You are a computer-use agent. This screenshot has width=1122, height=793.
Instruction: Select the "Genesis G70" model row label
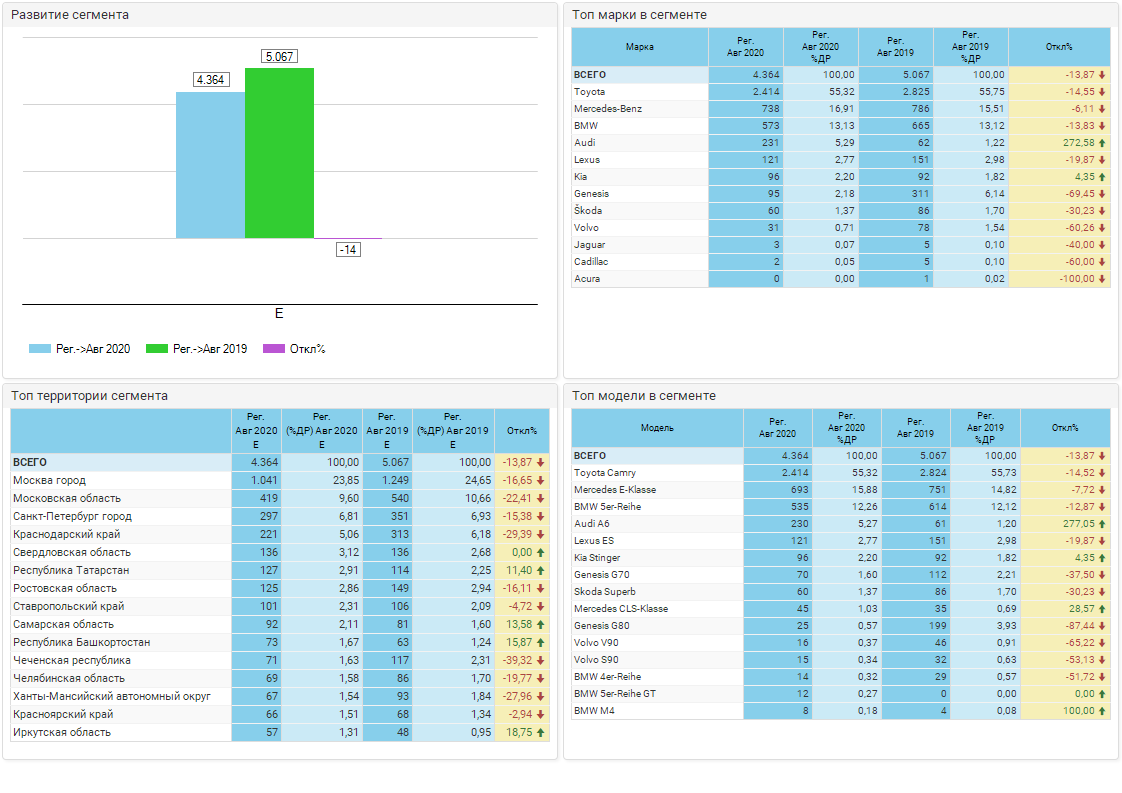(602, 575)
